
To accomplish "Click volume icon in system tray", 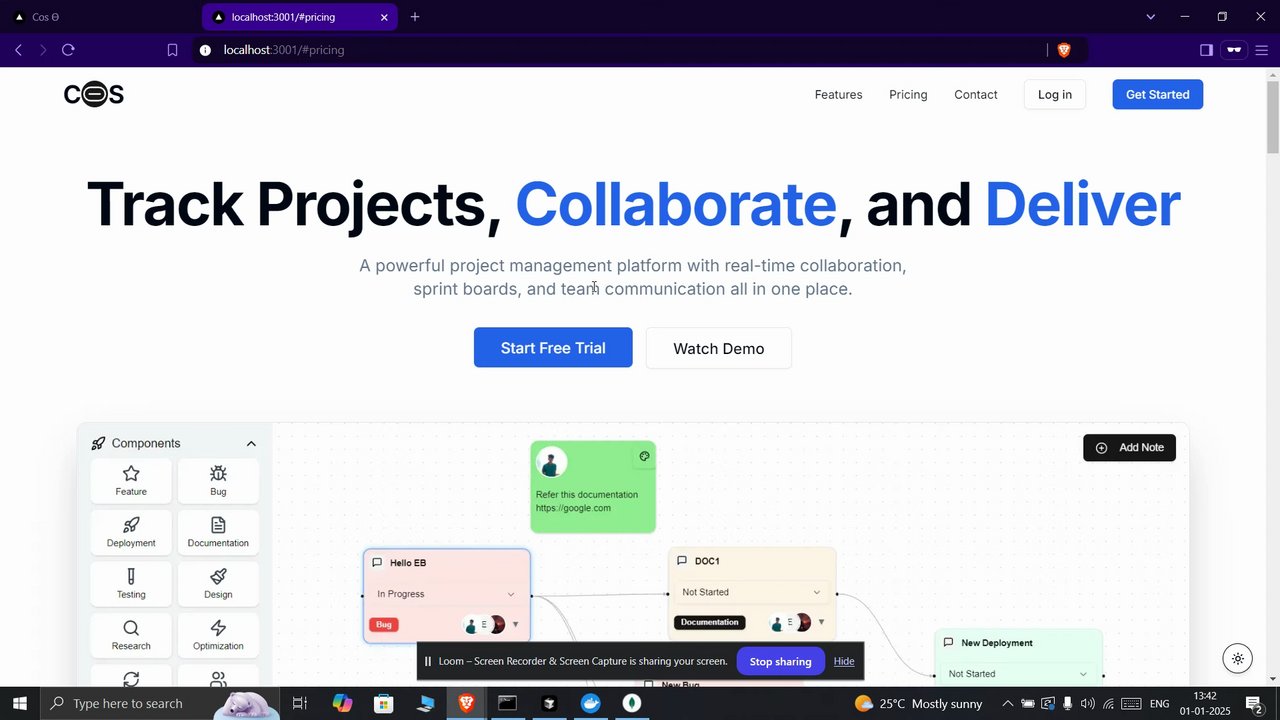I will coord(1087,704).
